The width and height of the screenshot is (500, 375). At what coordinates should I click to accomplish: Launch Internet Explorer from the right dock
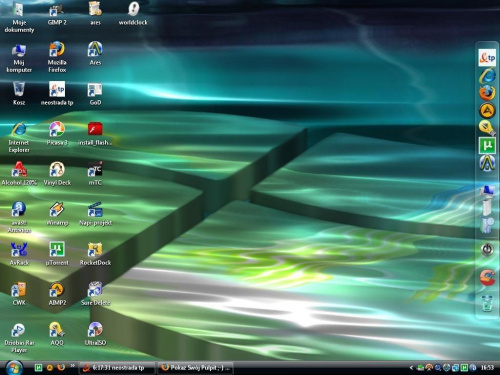coord(487,75)
